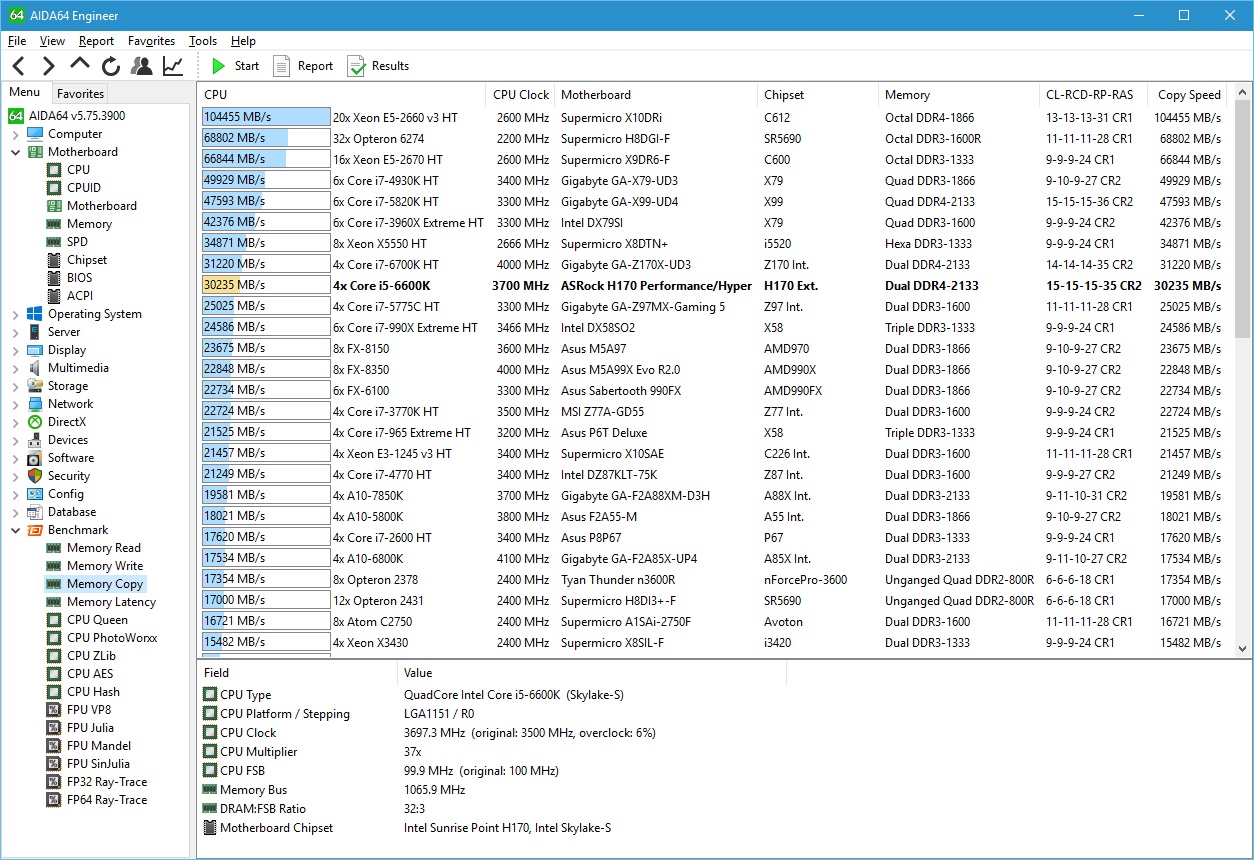Expand the Operating System node
The width and height of the screenshot is (1254, 860).
16,314
